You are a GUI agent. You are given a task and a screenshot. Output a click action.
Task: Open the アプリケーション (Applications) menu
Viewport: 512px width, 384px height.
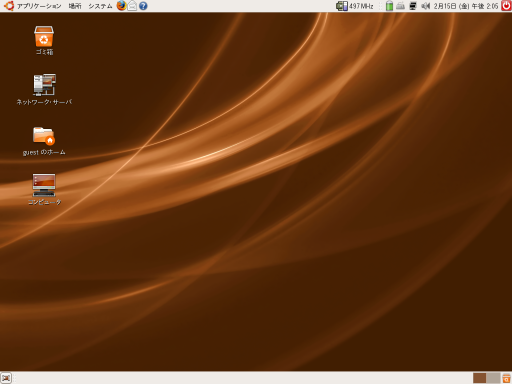click(x=39, y=6)
